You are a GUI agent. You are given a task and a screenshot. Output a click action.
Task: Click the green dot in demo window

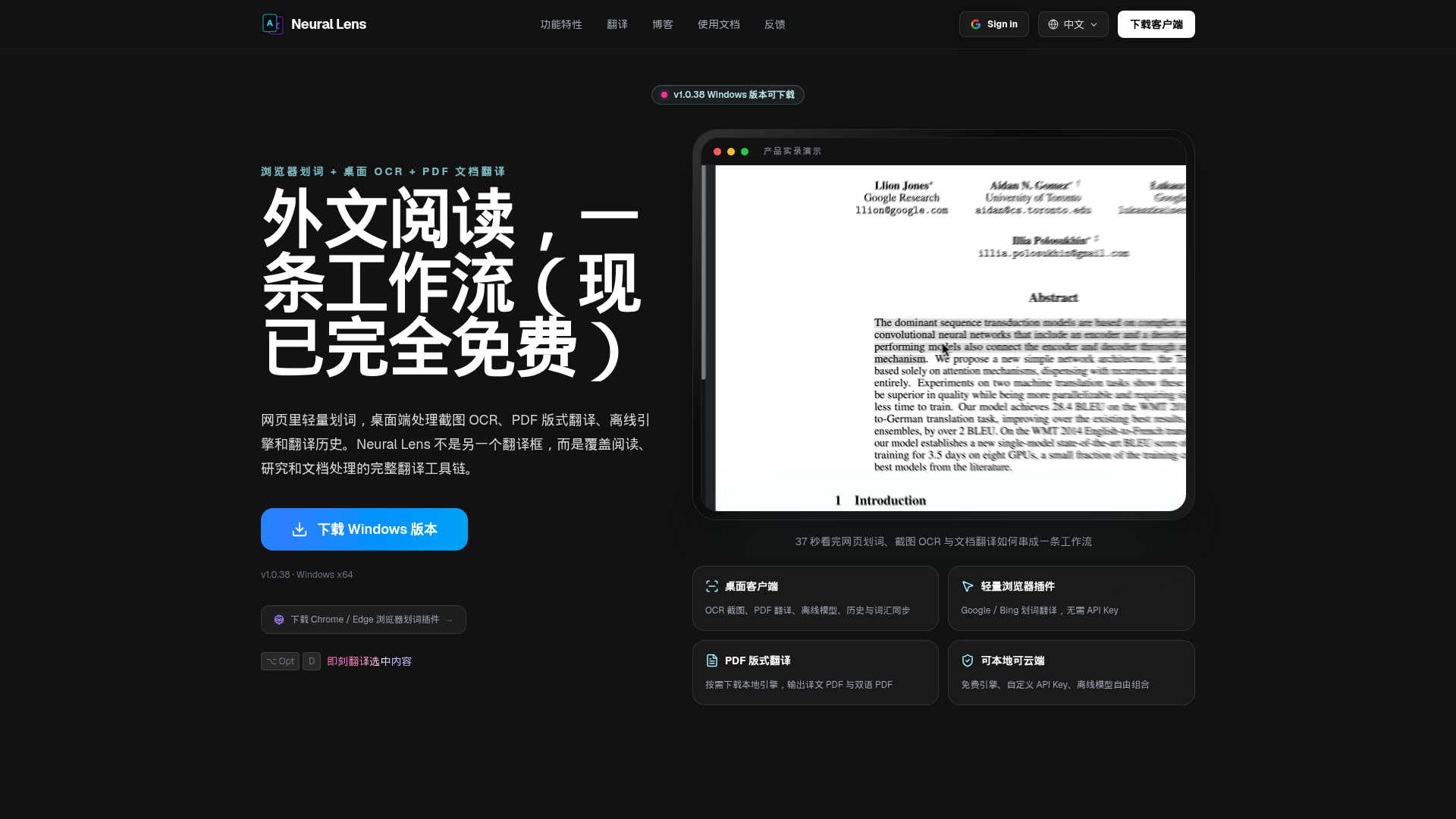tap(745, 152)
